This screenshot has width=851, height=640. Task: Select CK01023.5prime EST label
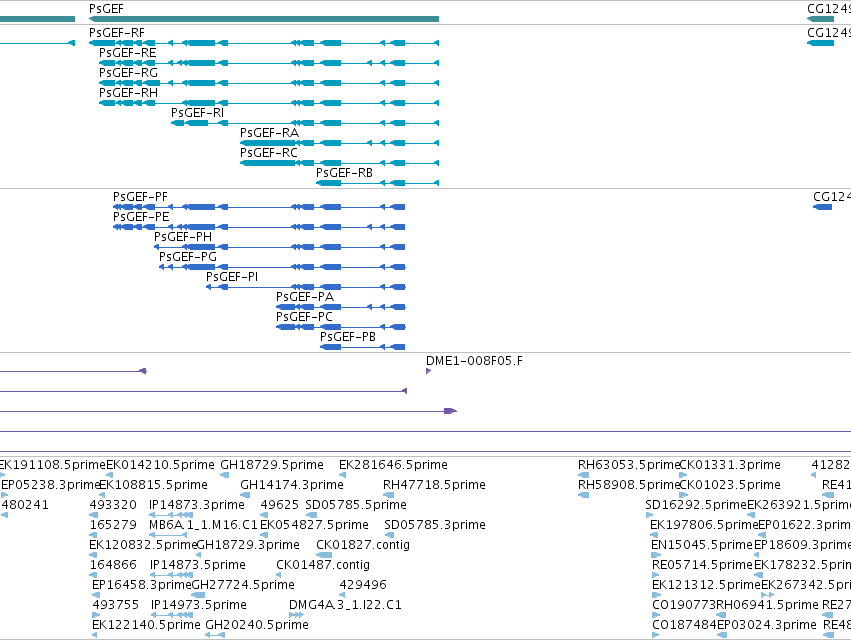[x=730, y=485]
